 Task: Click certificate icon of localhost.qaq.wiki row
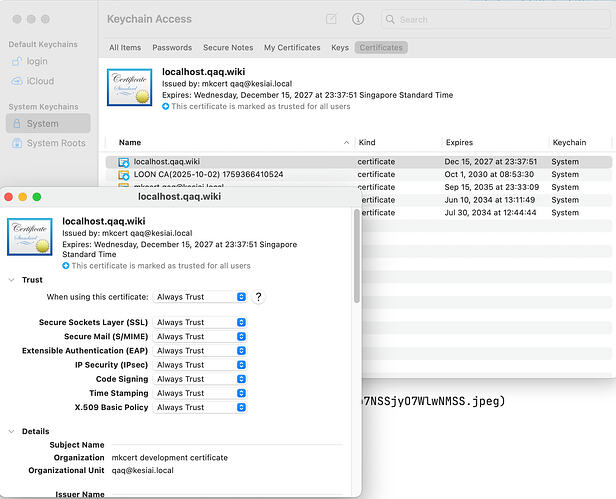[124, 162]
